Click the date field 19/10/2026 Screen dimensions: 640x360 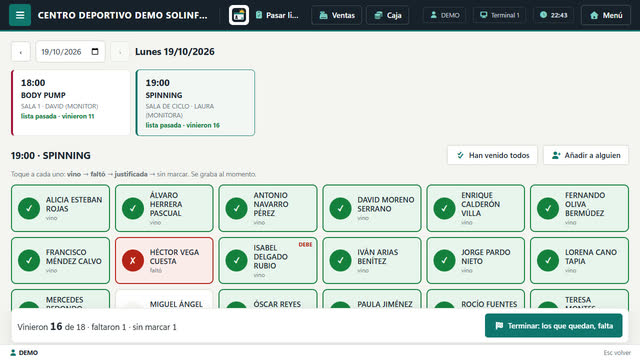70,52
